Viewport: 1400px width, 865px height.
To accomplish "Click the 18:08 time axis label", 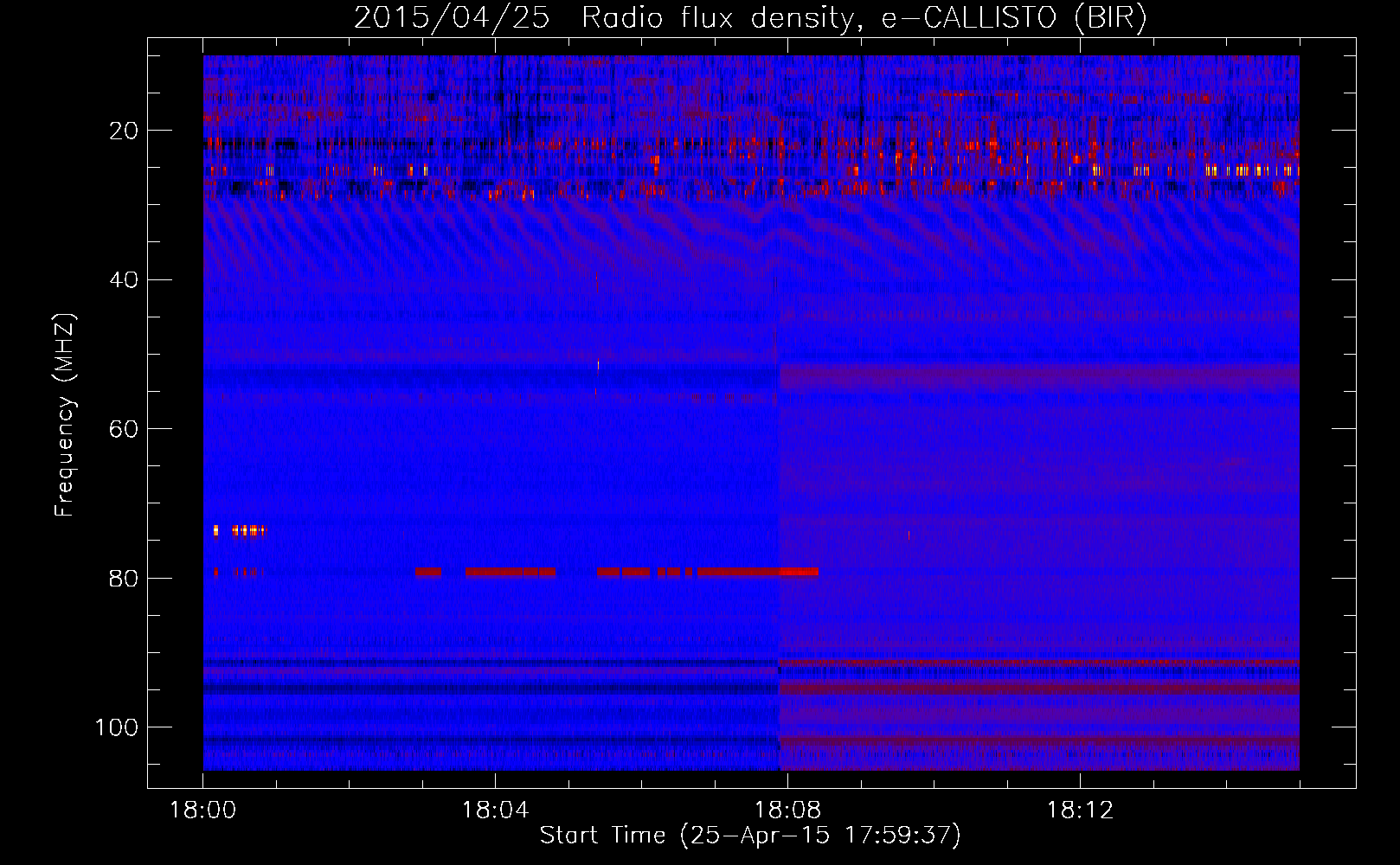I will 787,810.
